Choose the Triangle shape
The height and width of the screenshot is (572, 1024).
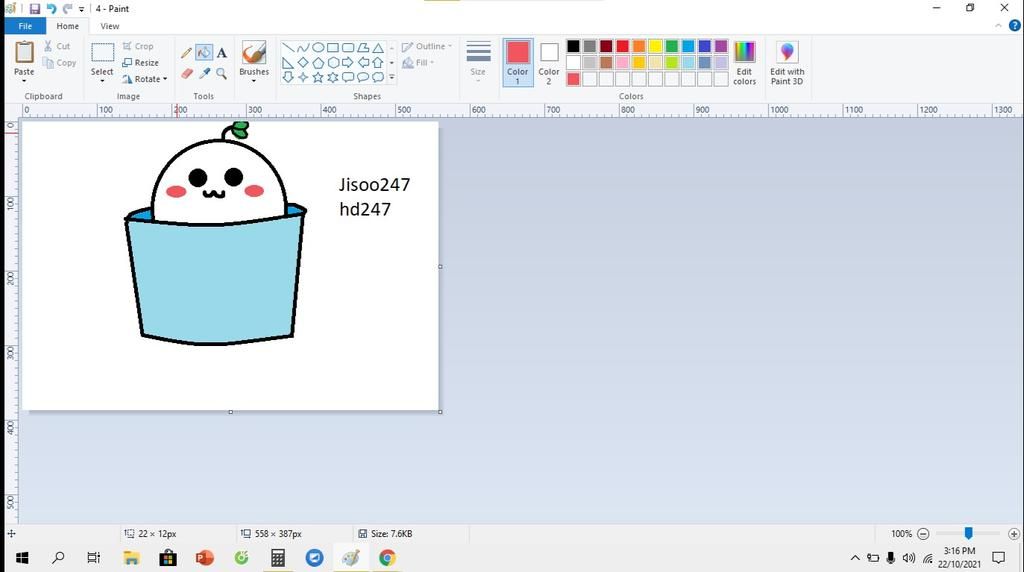[378, 48]
